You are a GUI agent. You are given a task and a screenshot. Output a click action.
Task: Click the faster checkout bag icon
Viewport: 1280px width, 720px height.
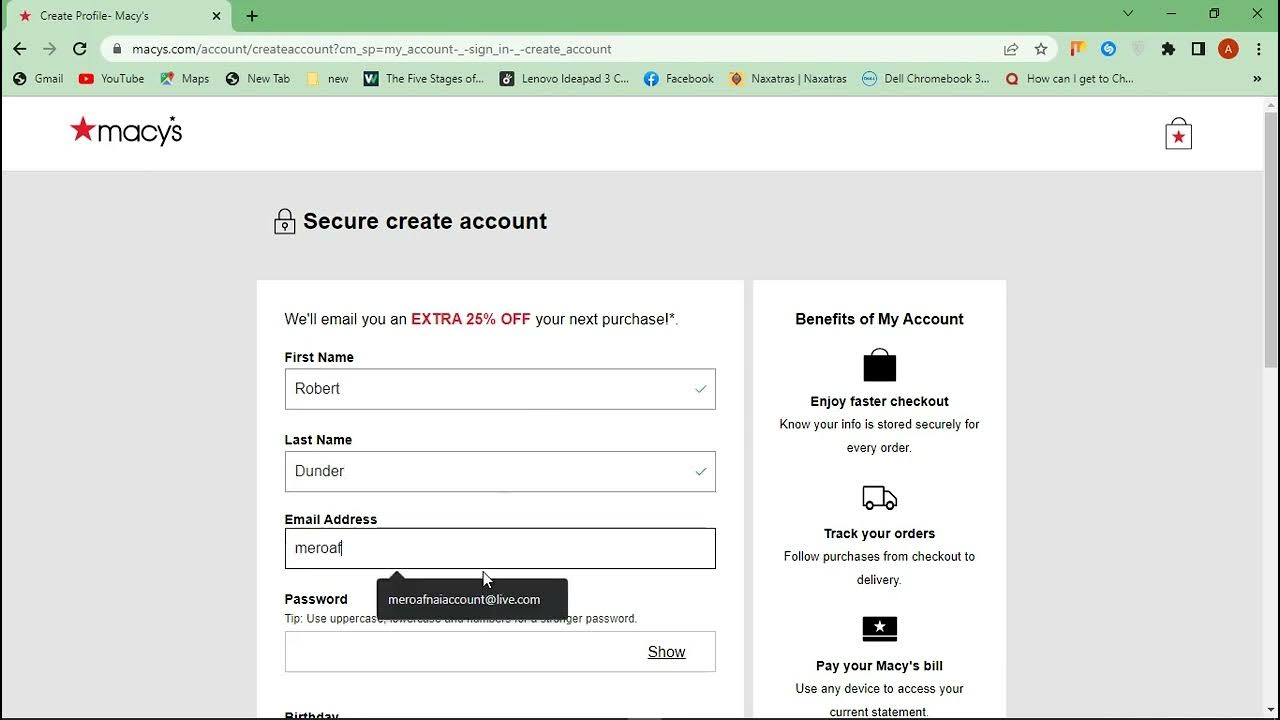(880, 365)
